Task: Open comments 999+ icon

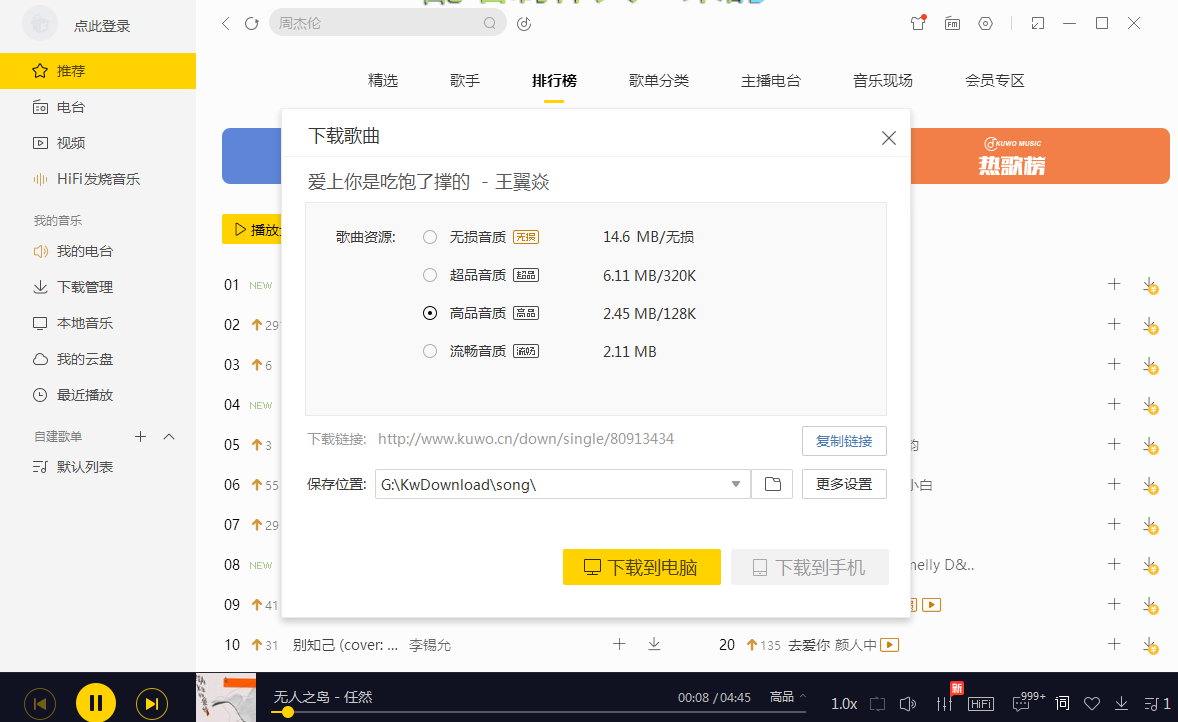Action: pyautogui.click(x=1028, y=702)
